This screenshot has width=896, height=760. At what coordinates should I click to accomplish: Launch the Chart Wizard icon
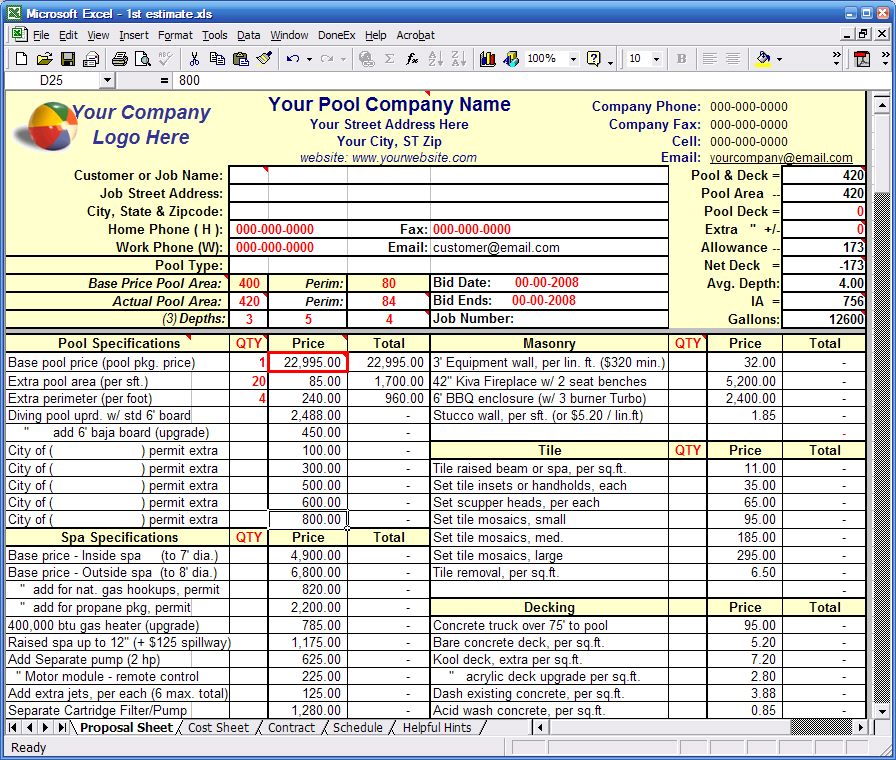pyautogui.click(x=487, y=58)
